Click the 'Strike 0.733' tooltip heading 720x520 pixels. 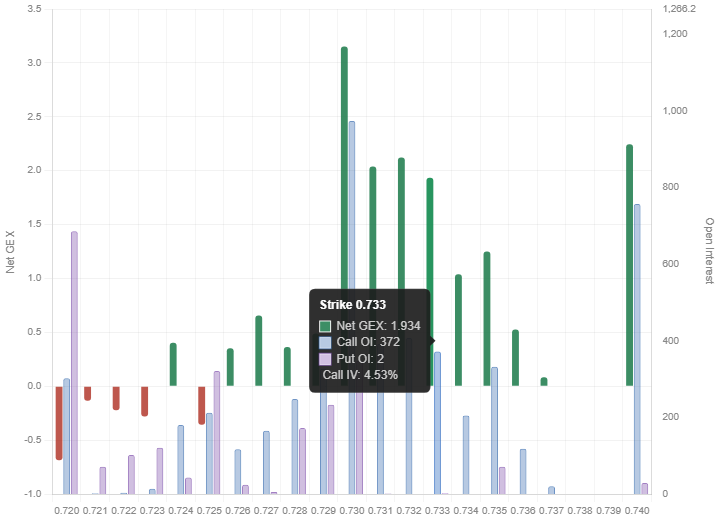[x=353, y=305]
